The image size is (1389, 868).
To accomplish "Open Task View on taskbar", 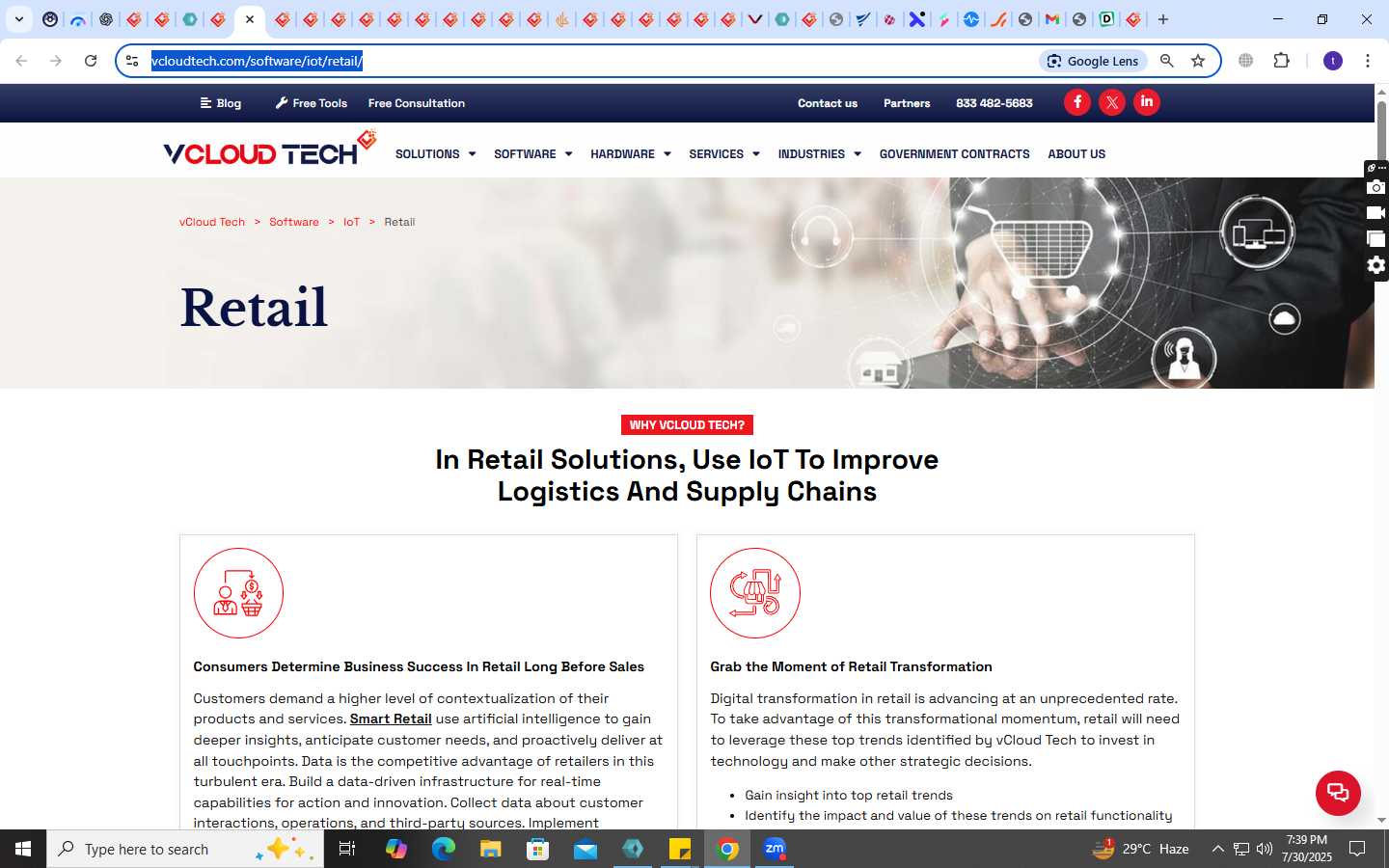I will [x=347, y=849].
